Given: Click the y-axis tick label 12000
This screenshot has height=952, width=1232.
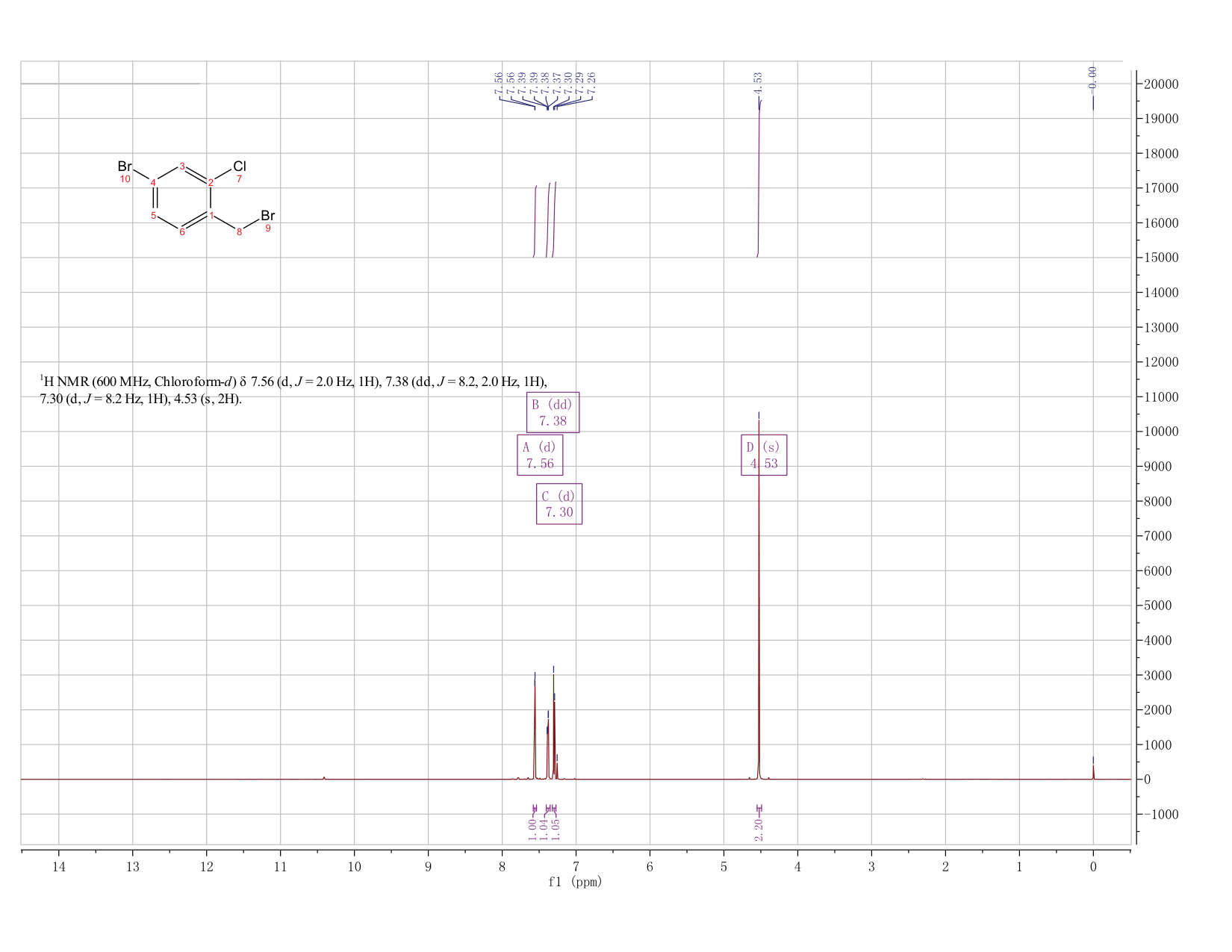Looking at the screenshot, I should click(1161, 362).
